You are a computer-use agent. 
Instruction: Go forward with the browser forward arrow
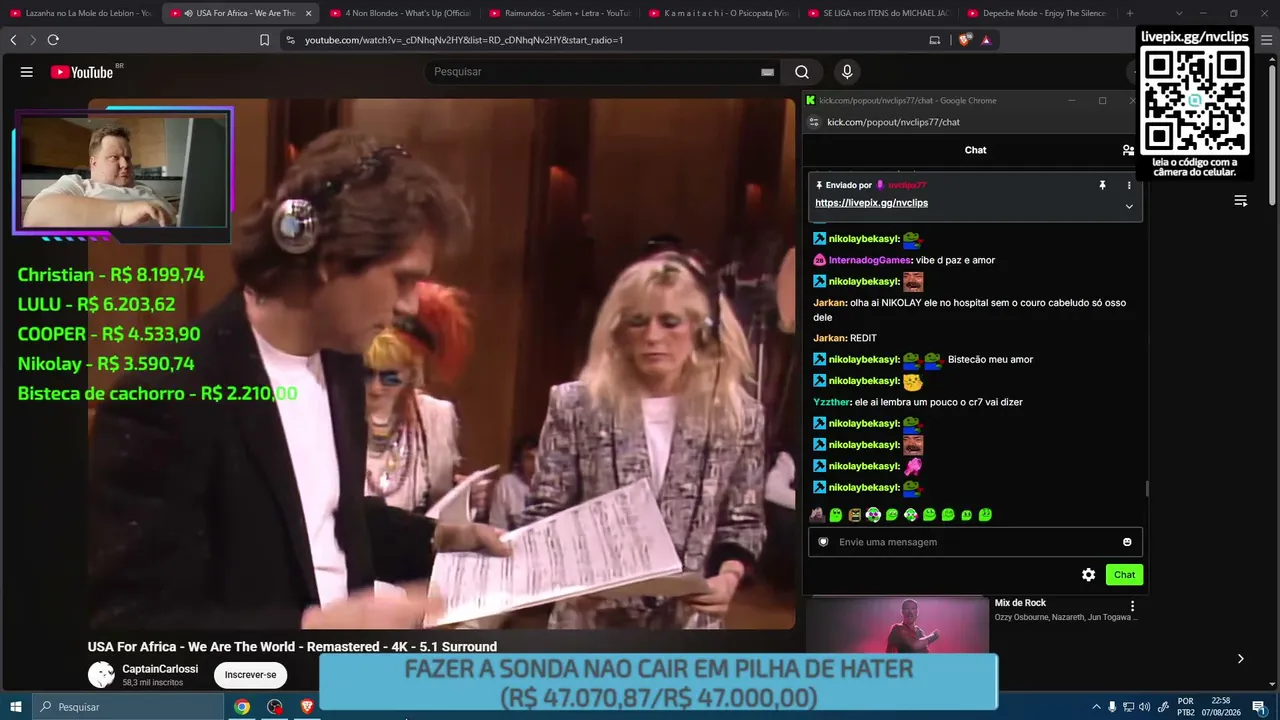coord(33,40)
